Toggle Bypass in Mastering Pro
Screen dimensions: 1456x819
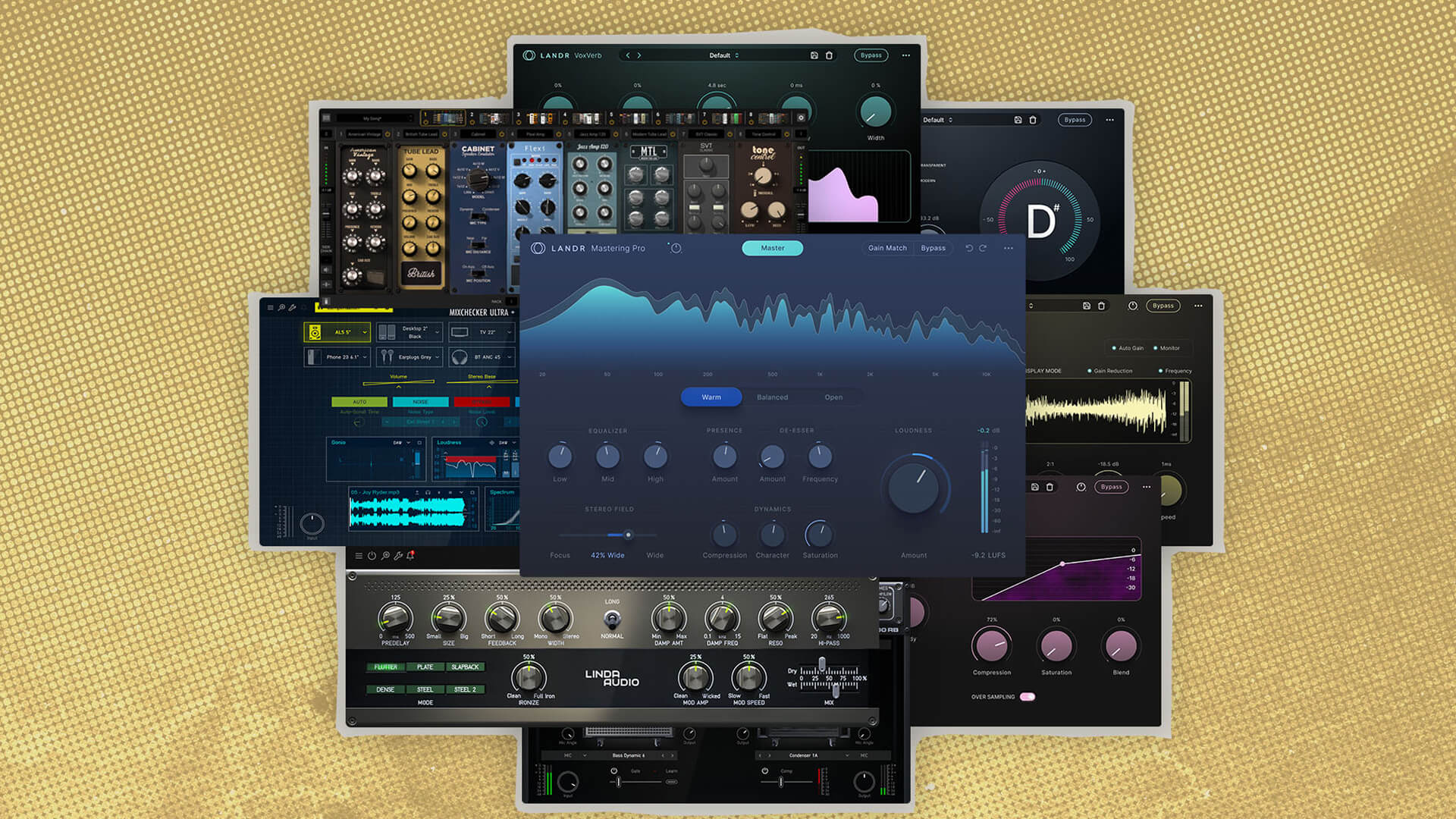tap(933, 248)
